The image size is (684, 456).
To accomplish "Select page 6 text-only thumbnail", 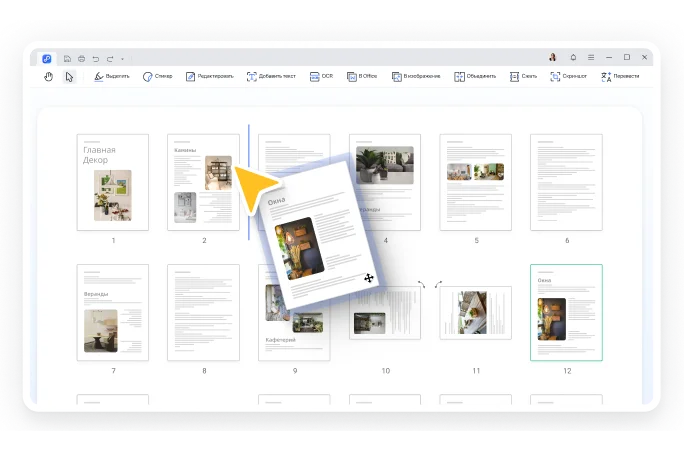I will pyautogui.click(x=566, y=182).
